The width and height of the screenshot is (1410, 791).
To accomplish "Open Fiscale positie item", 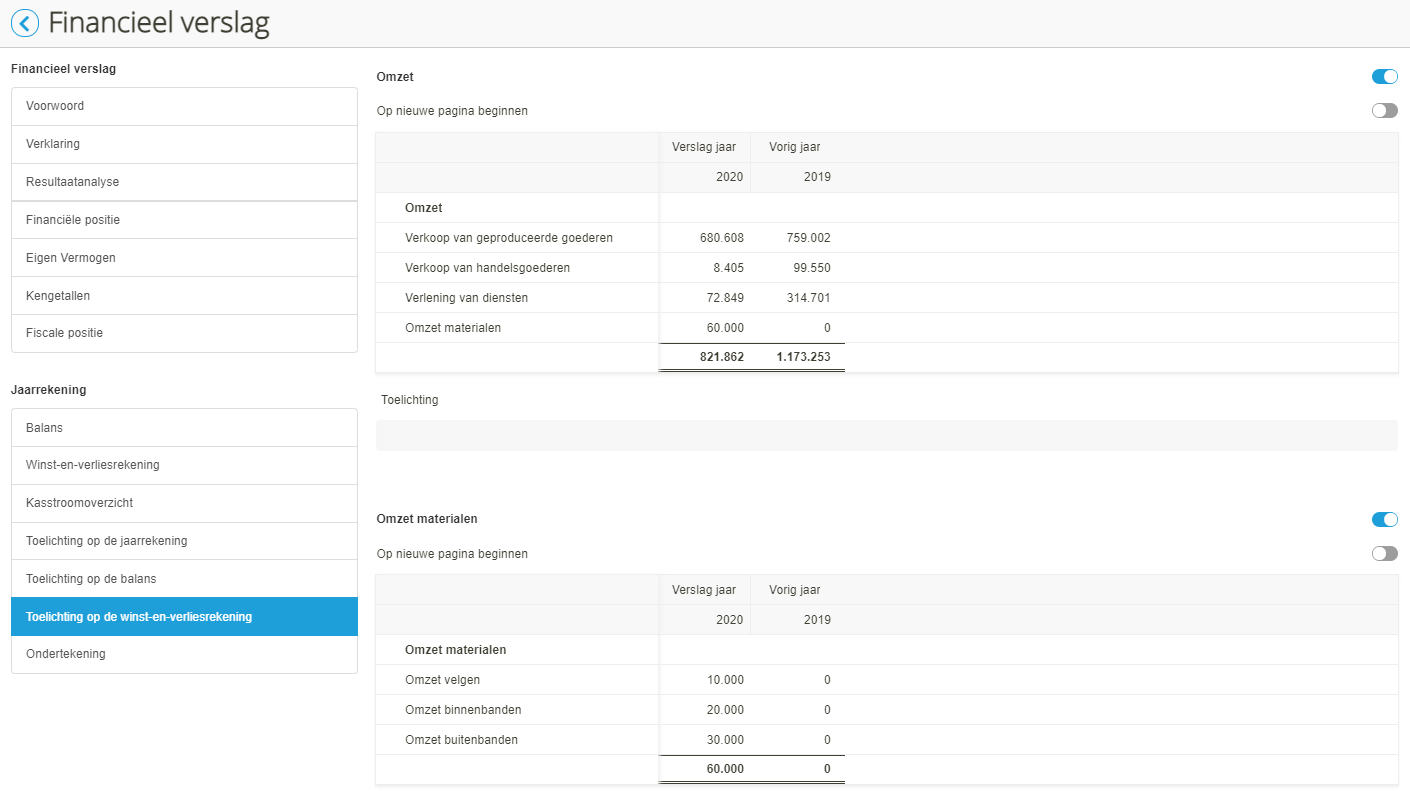I will pyautogui.click(x=184, y=333).
